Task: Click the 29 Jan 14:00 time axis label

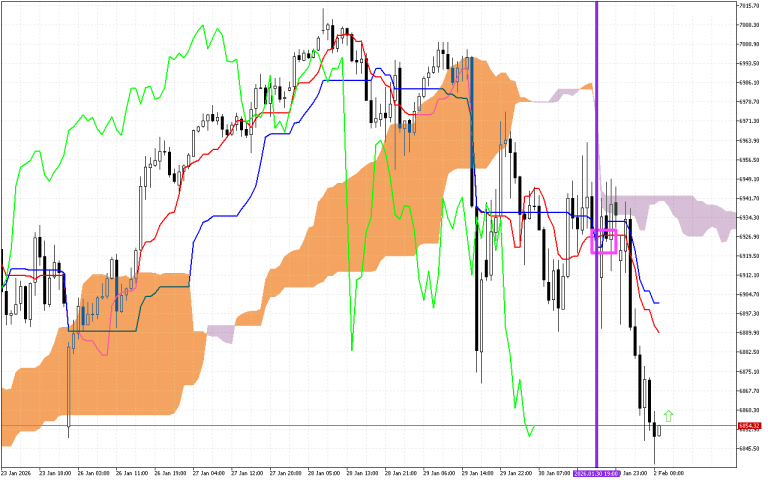Action: pyautogui.click(x=477, y=474)
